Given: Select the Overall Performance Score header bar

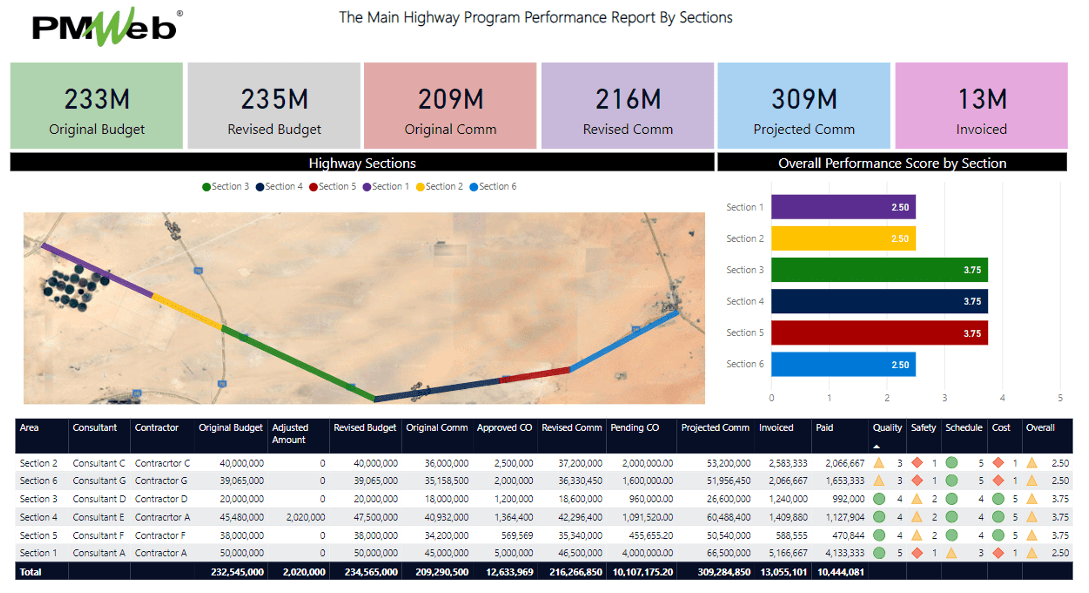Looking at the screenshot, I should coord(893,162).
